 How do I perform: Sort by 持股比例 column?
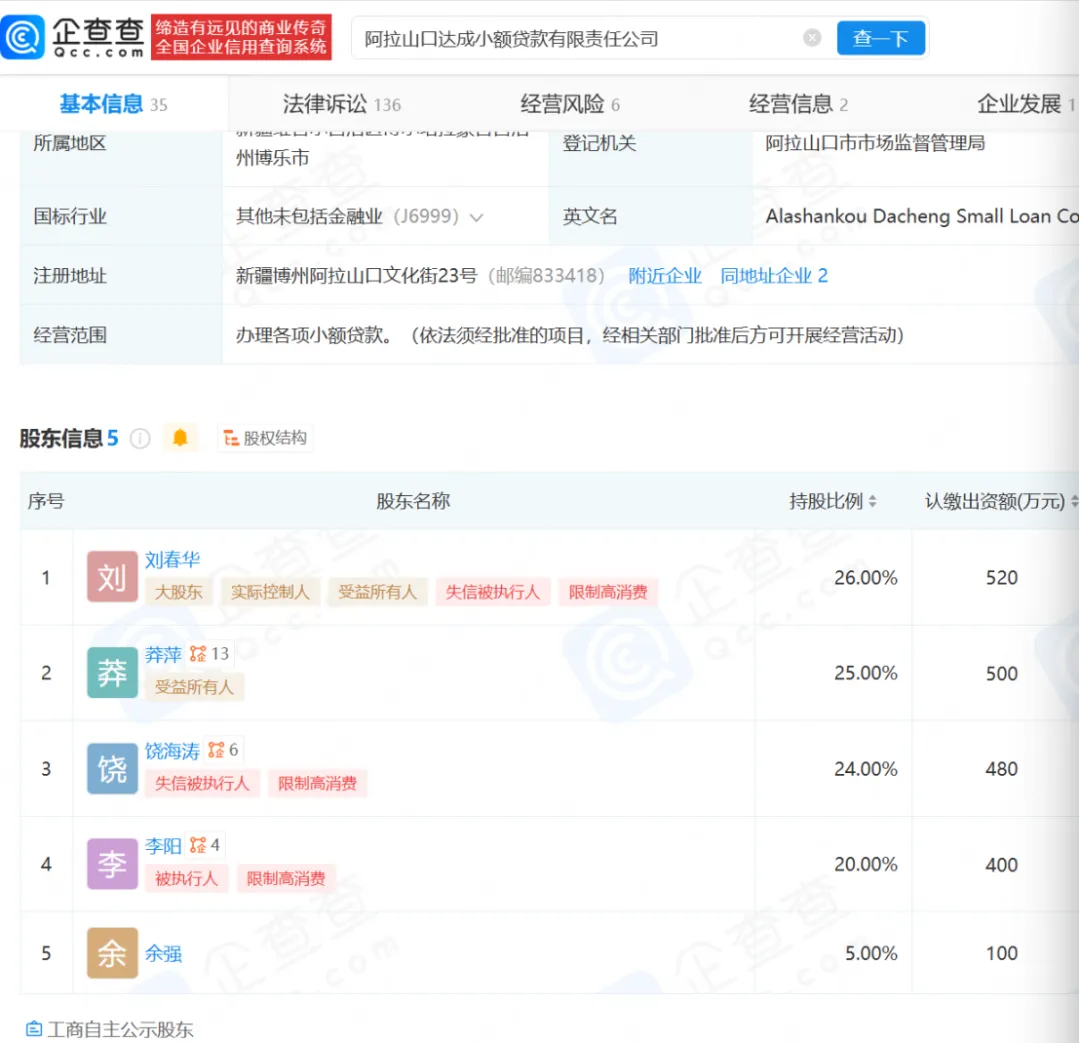(x=872, y=501)
